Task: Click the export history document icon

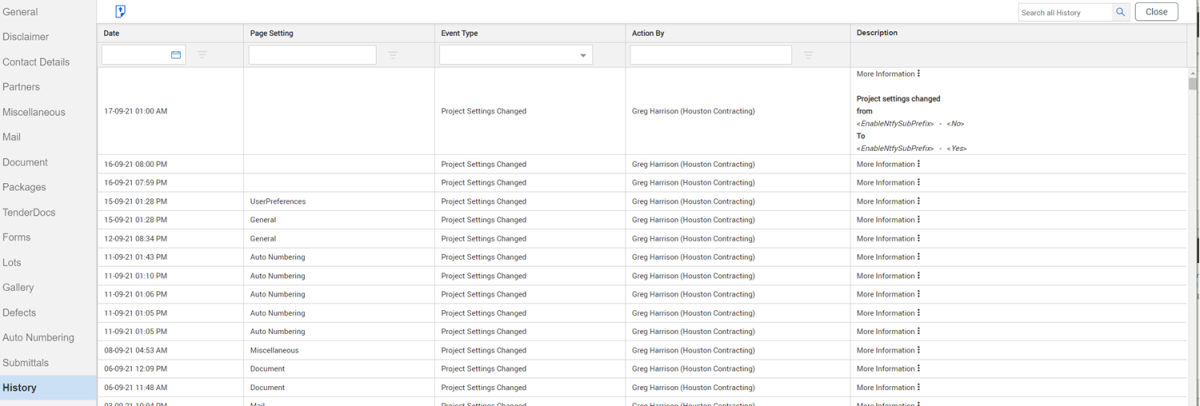Action: tap(120, 12)
